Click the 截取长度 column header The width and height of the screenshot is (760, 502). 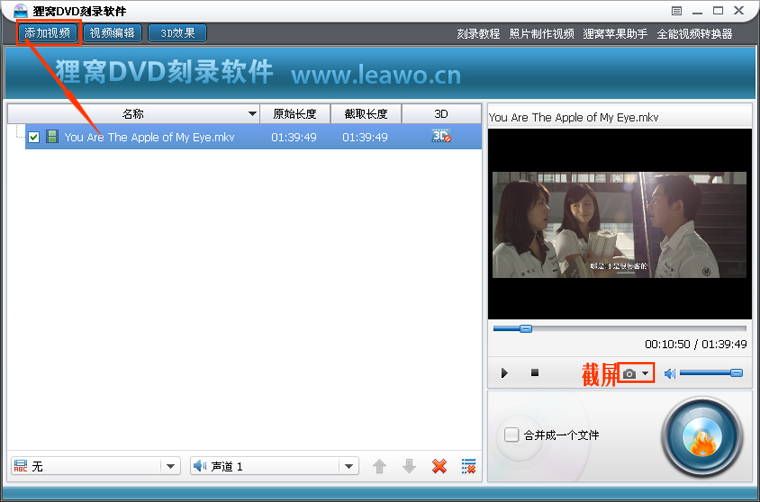pyautogui.click(x=366, y=114)
